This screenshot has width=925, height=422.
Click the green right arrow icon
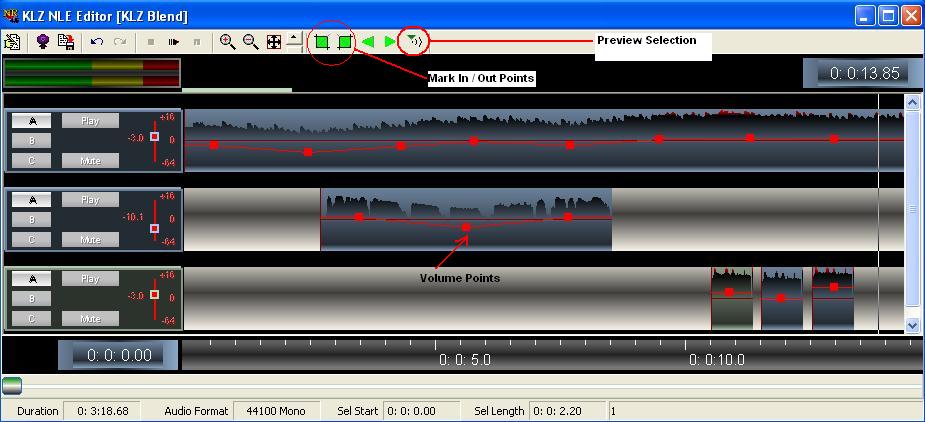(390, 42)
